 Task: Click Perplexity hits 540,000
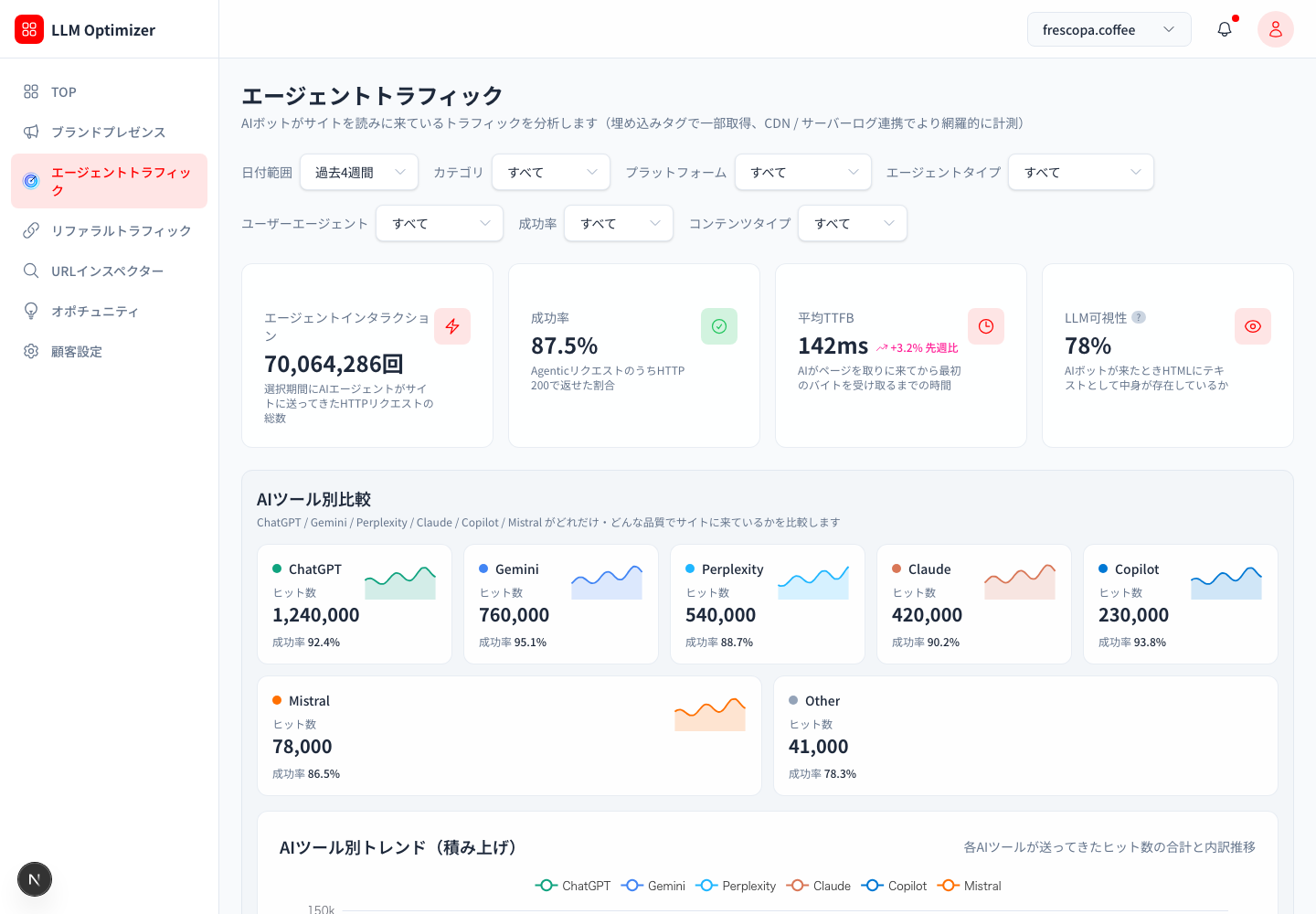click(721, 615)
